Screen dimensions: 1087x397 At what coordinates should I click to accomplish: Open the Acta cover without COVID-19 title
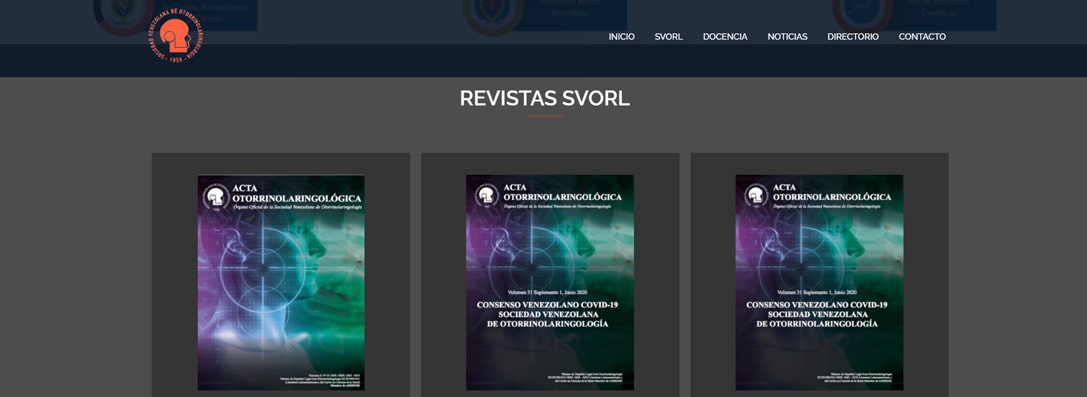point(281,282)
